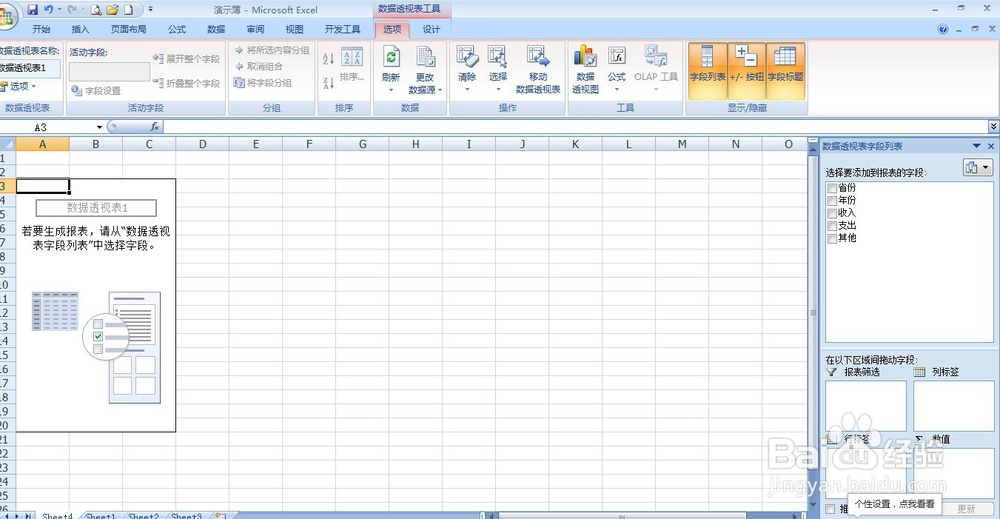The image size is (1000, 519).
Task: Click 将字段分组 group field
Action: pyautogui.click(x=263, y=83)
